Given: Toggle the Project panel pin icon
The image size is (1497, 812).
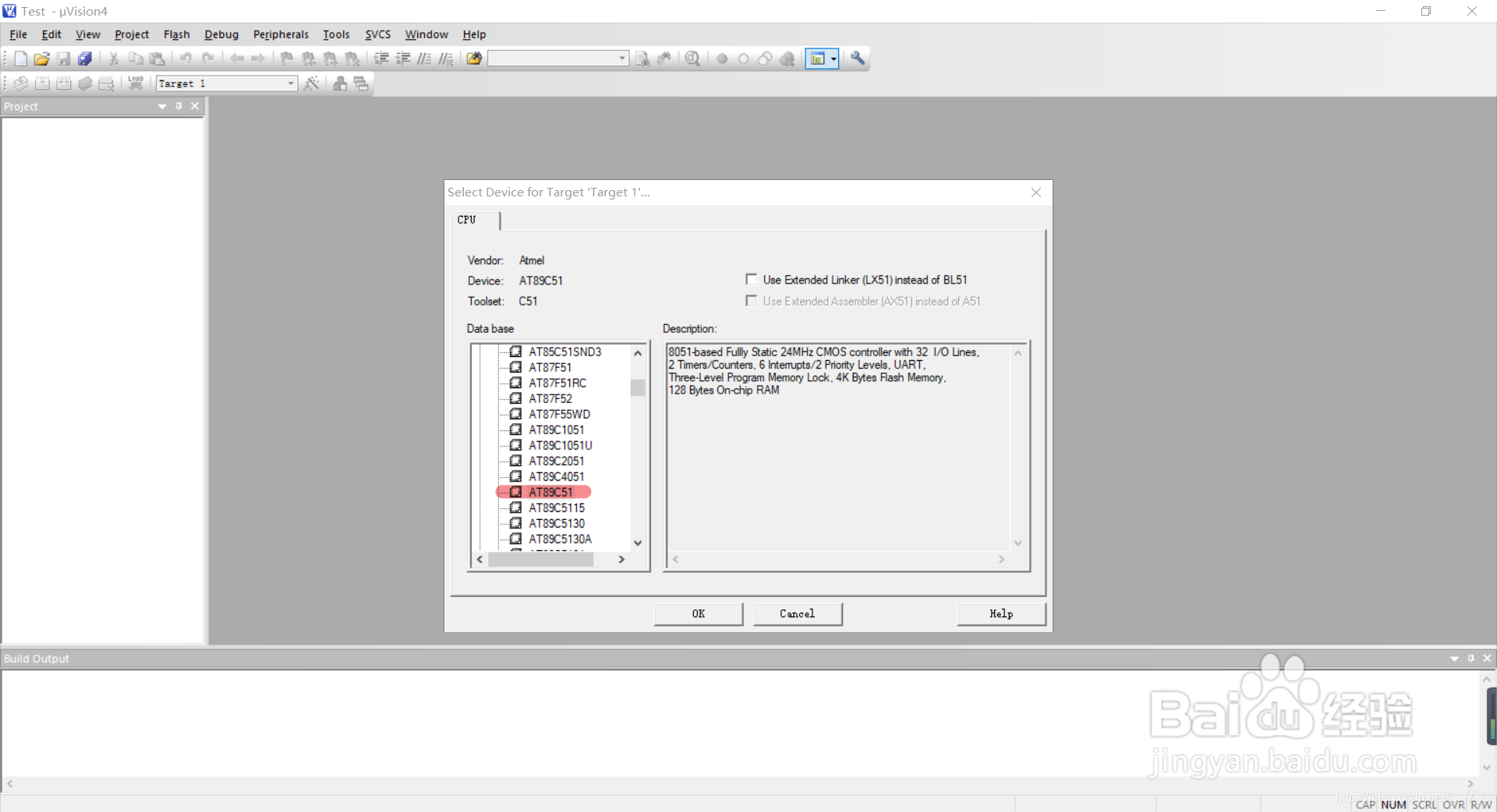Looking at the screenshot, I should pos(179,106).
